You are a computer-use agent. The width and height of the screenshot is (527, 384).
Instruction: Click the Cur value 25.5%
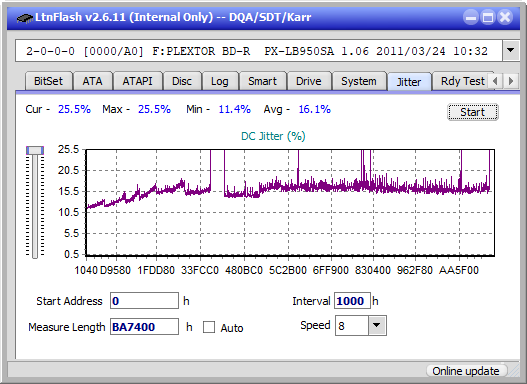click(x=74, y=109)
